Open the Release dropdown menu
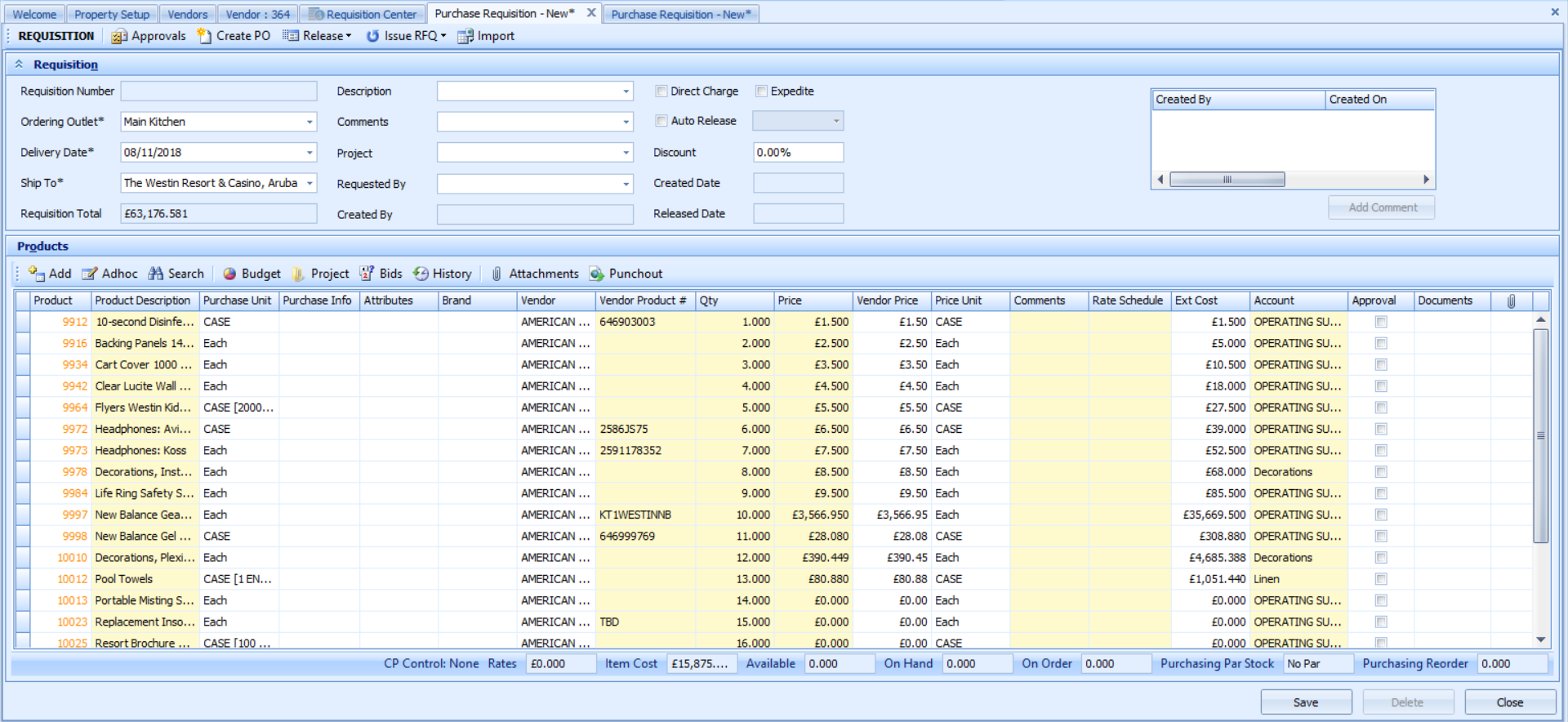Viewport: 1568px width, 722px height. [349, 36]
